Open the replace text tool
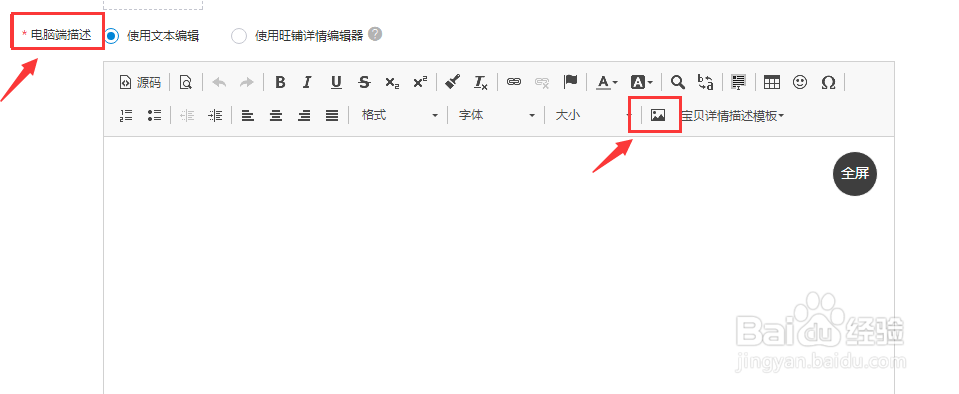Screen dimensions: 959x394 coord(706,82)
